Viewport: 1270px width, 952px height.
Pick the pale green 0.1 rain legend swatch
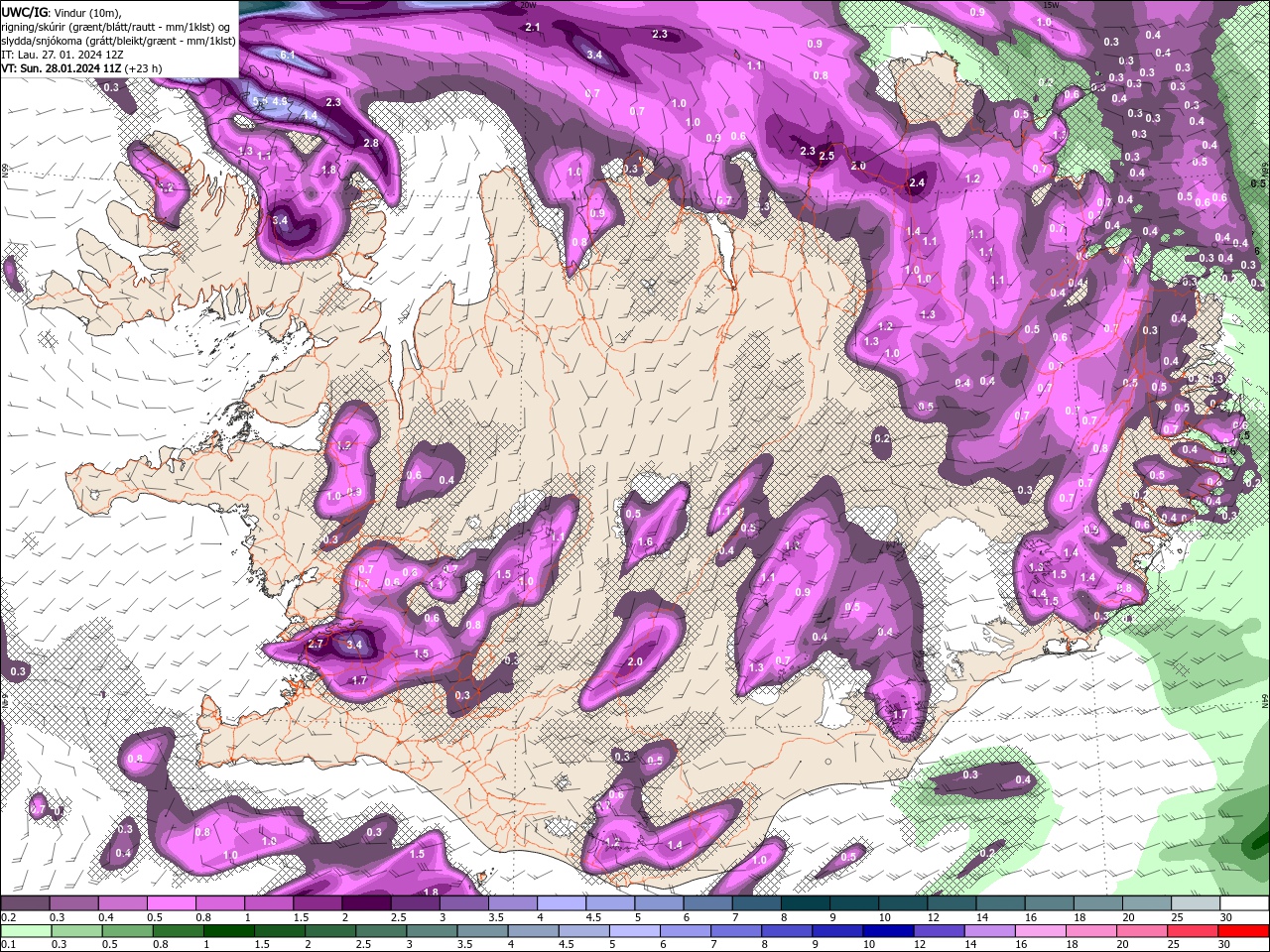pyautogui.click(x=26, y=930)
